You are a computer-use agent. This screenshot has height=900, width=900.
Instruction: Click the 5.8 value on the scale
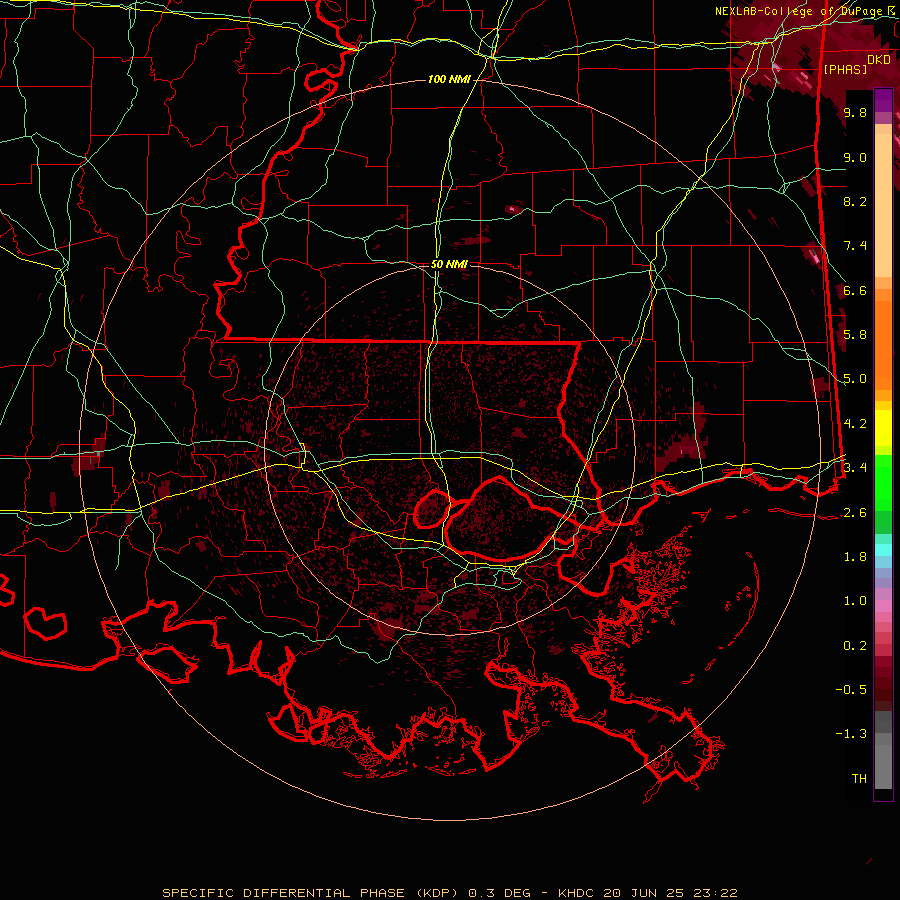(855, 335)
